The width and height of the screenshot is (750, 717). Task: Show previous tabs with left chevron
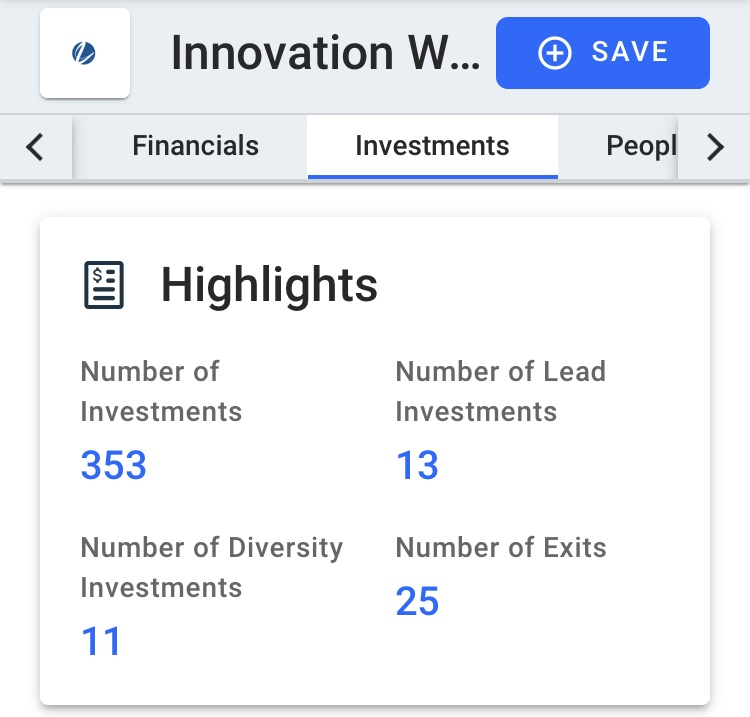(x=35, y=147)
